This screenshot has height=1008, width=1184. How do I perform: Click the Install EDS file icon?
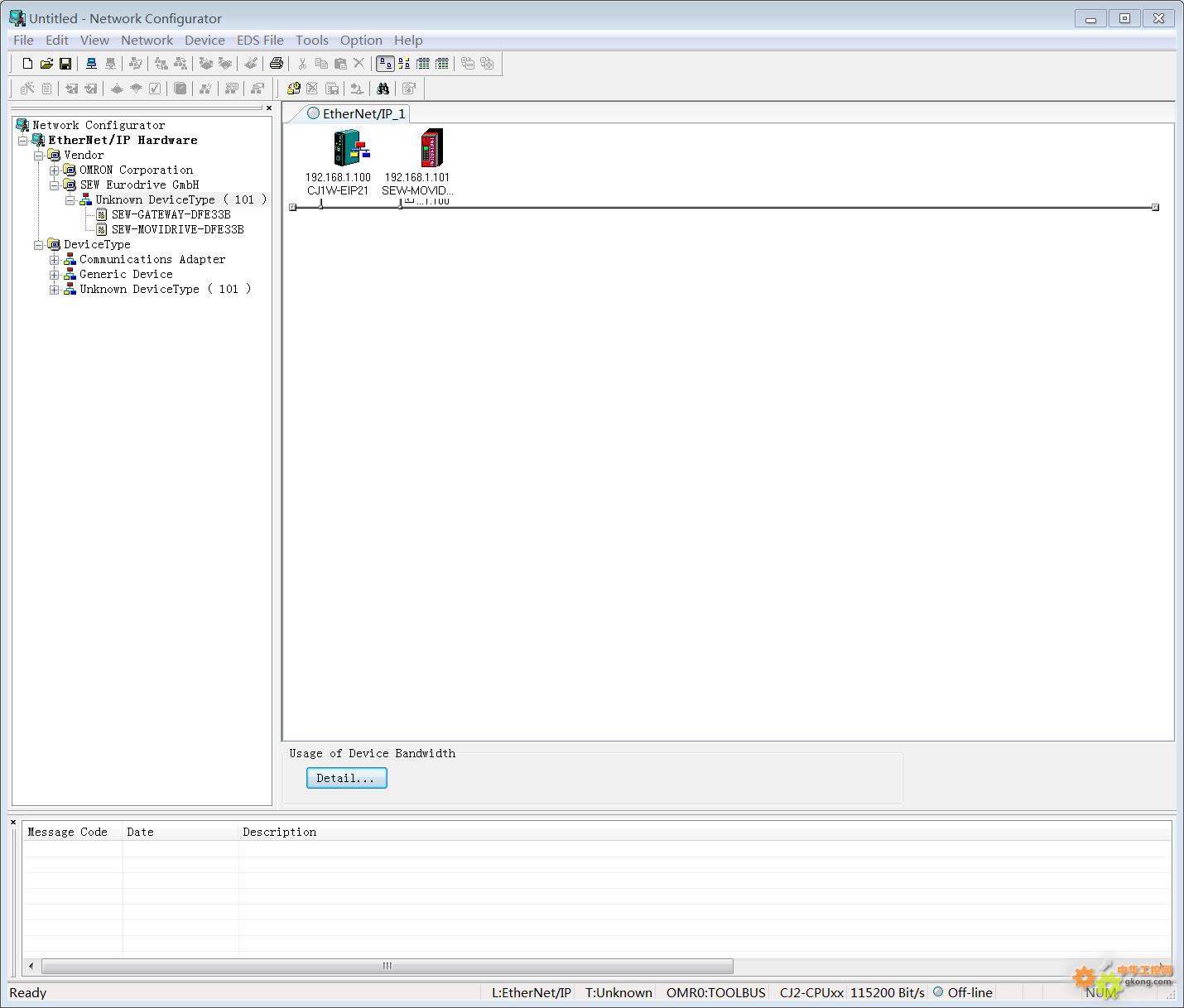[x=293, y=89]
